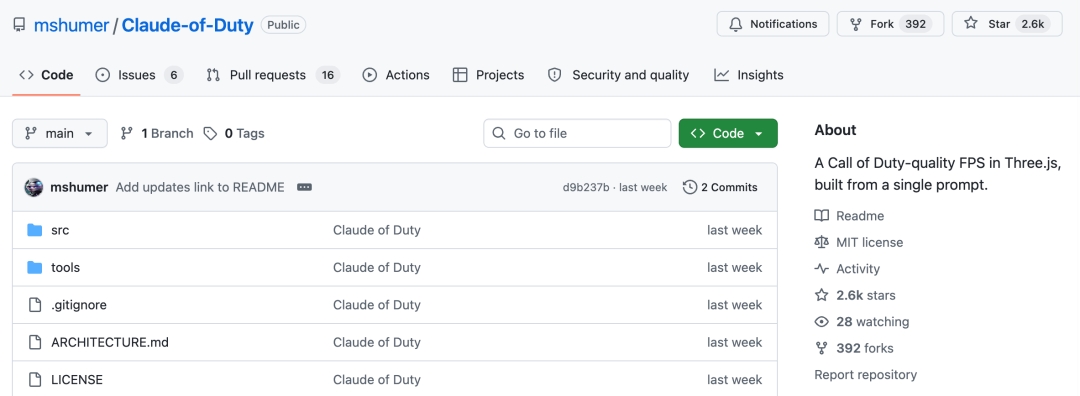View the 1 Branch link
The height and width of the screenshot is (396, 1080).
pos(157,134)
